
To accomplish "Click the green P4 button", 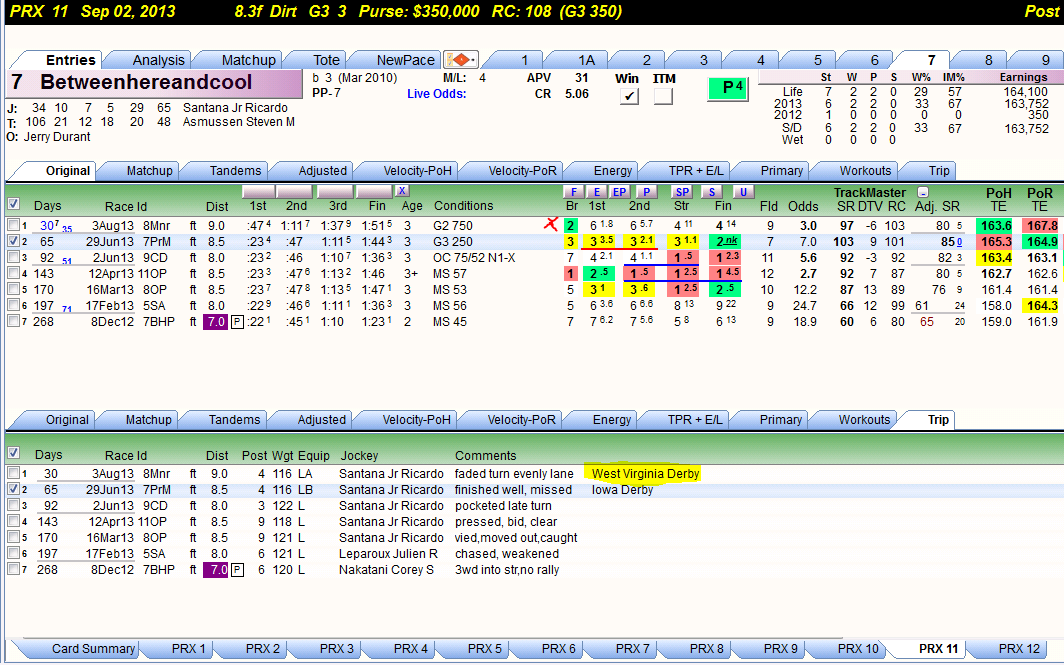I will pos(728,88).
